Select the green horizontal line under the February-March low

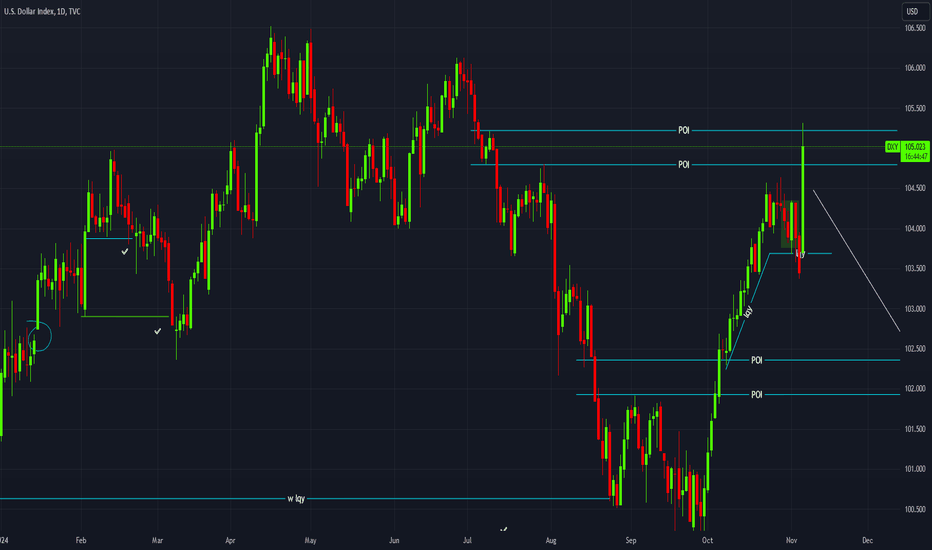[x=125, y=316]
